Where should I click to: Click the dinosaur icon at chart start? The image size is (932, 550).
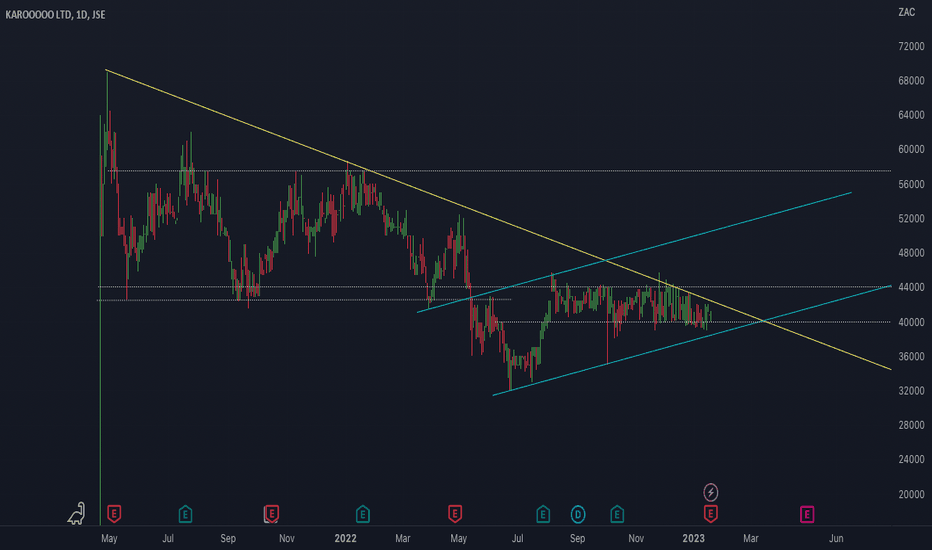(x=77, y=513)
